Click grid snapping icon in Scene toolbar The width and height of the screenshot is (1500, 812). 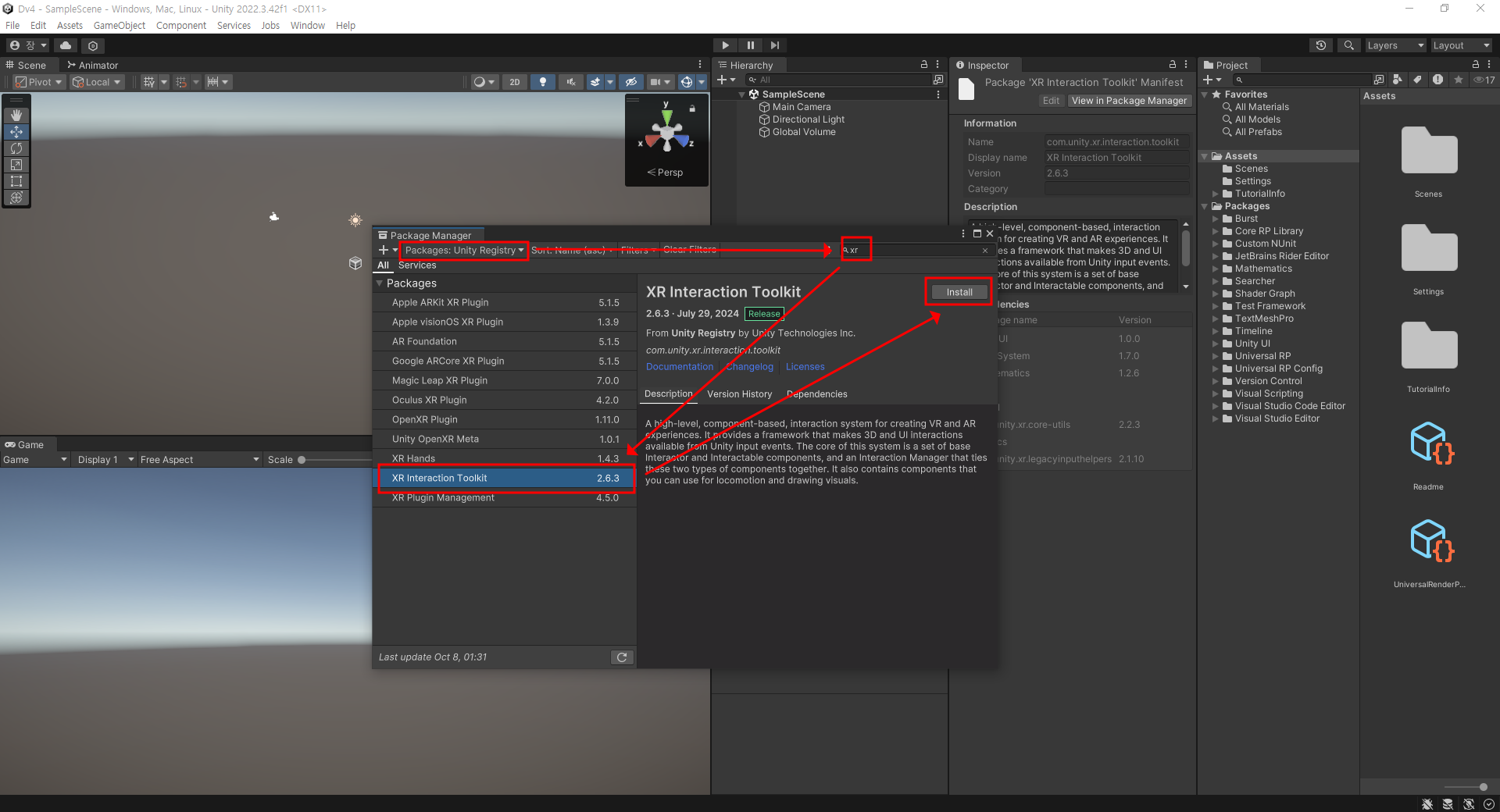149,82
